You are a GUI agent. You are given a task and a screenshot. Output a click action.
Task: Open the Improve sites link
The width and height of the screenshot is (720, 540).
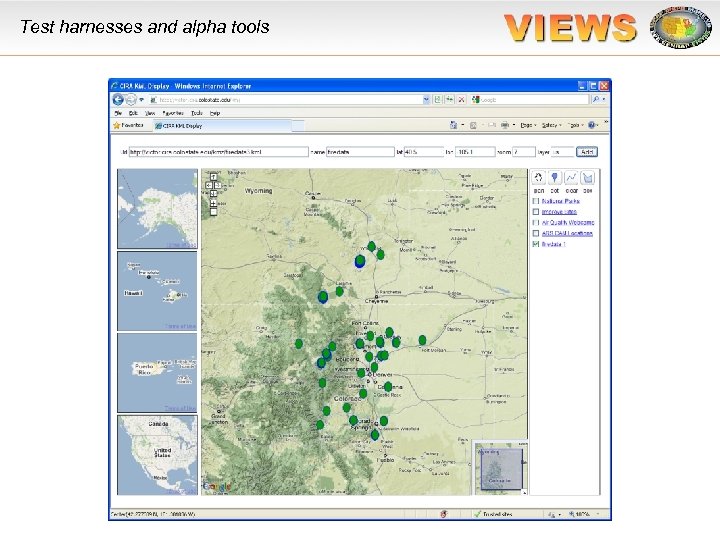pos(559,212)
